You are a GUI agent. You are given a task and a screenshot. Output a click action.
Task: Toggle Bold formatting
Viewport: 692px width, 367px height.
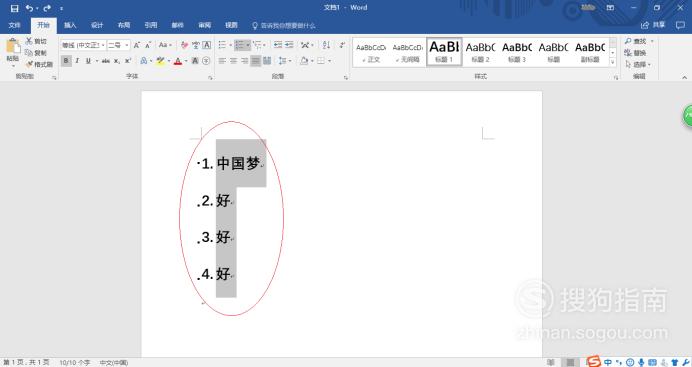pos(66,61)
